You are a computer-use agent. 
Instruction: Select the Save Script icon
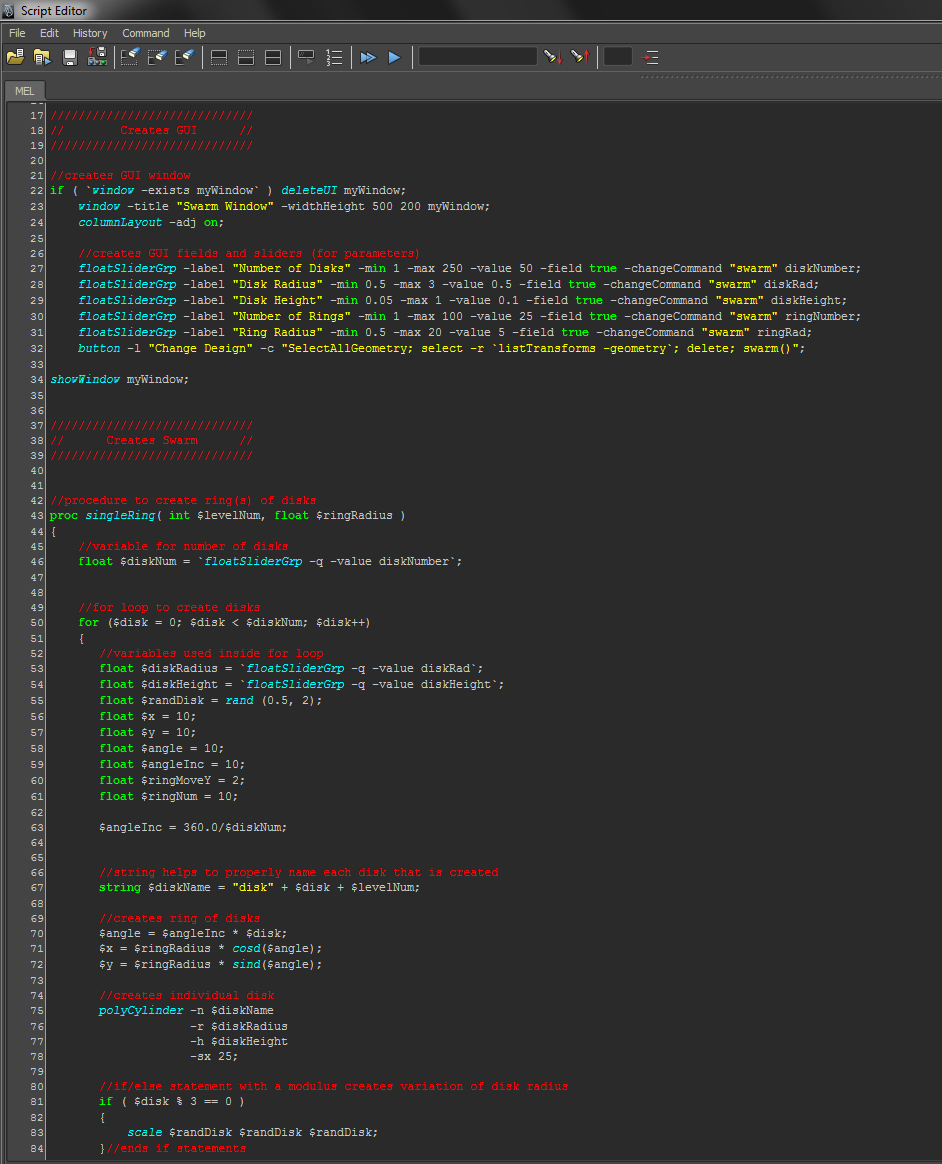(x=68, y=57)
